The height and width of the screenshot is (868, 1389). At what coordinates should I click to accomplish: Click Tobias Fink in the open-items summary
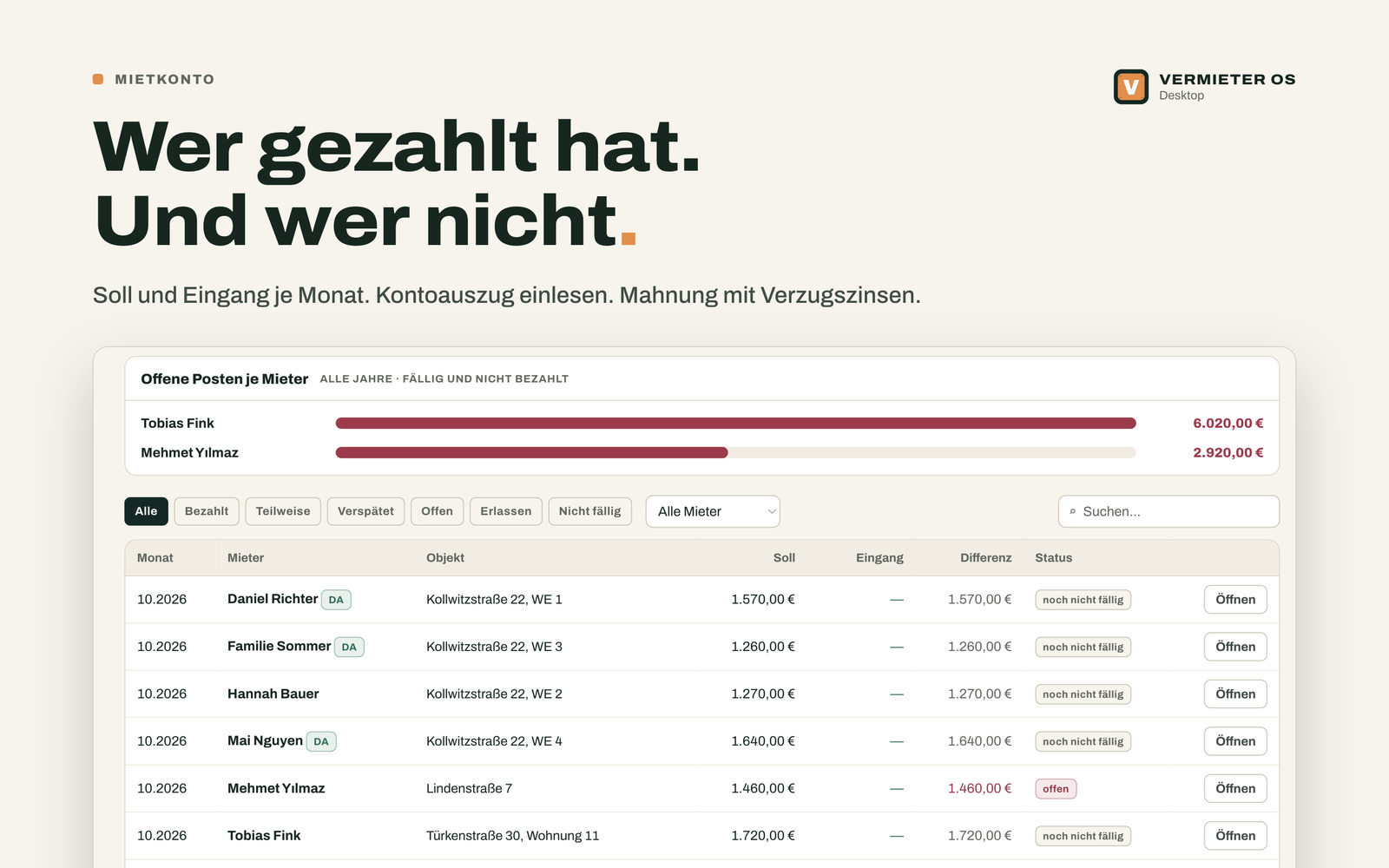177,424
